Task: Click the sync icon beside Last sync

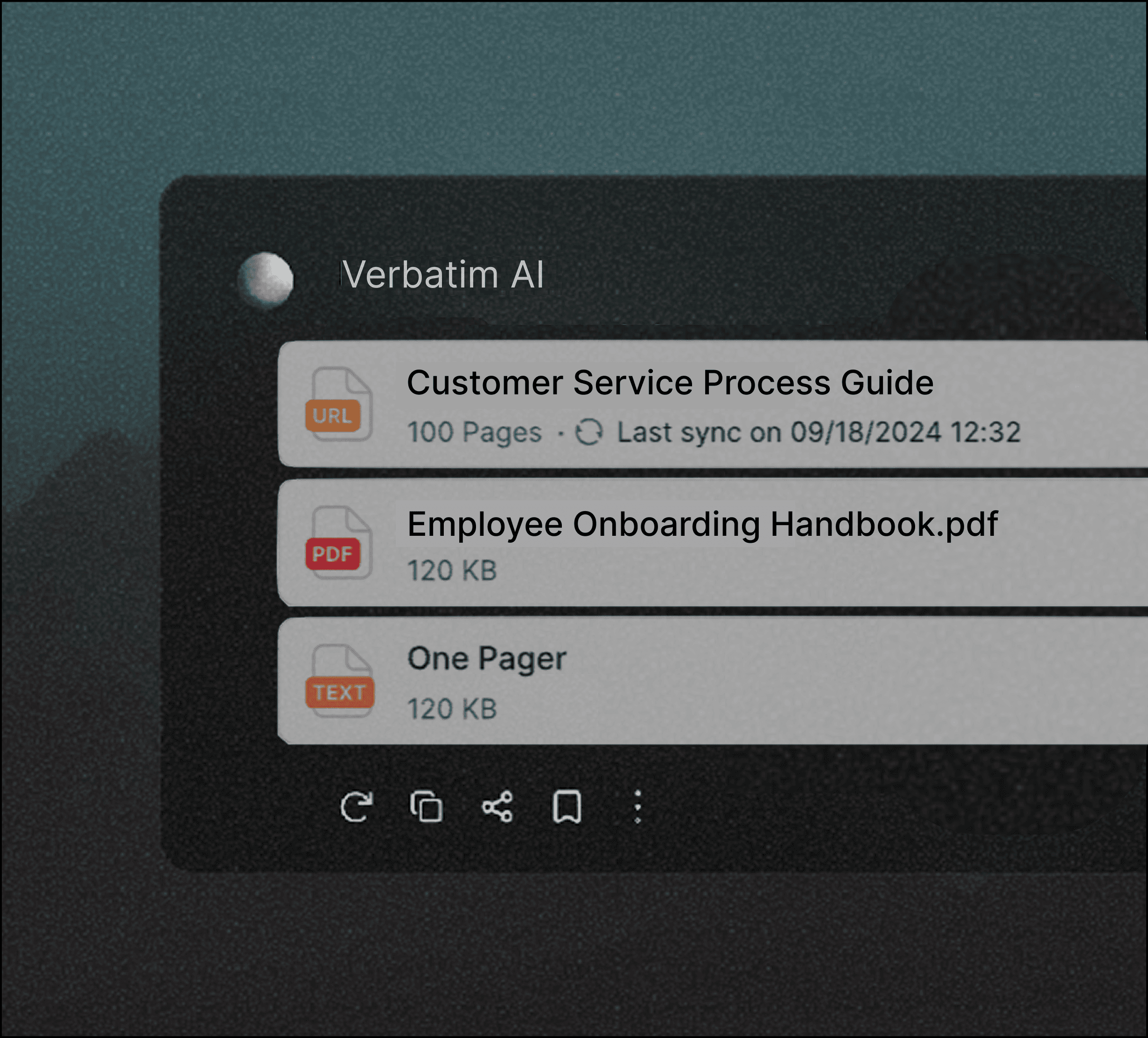Action: click(x=589, y=432)
